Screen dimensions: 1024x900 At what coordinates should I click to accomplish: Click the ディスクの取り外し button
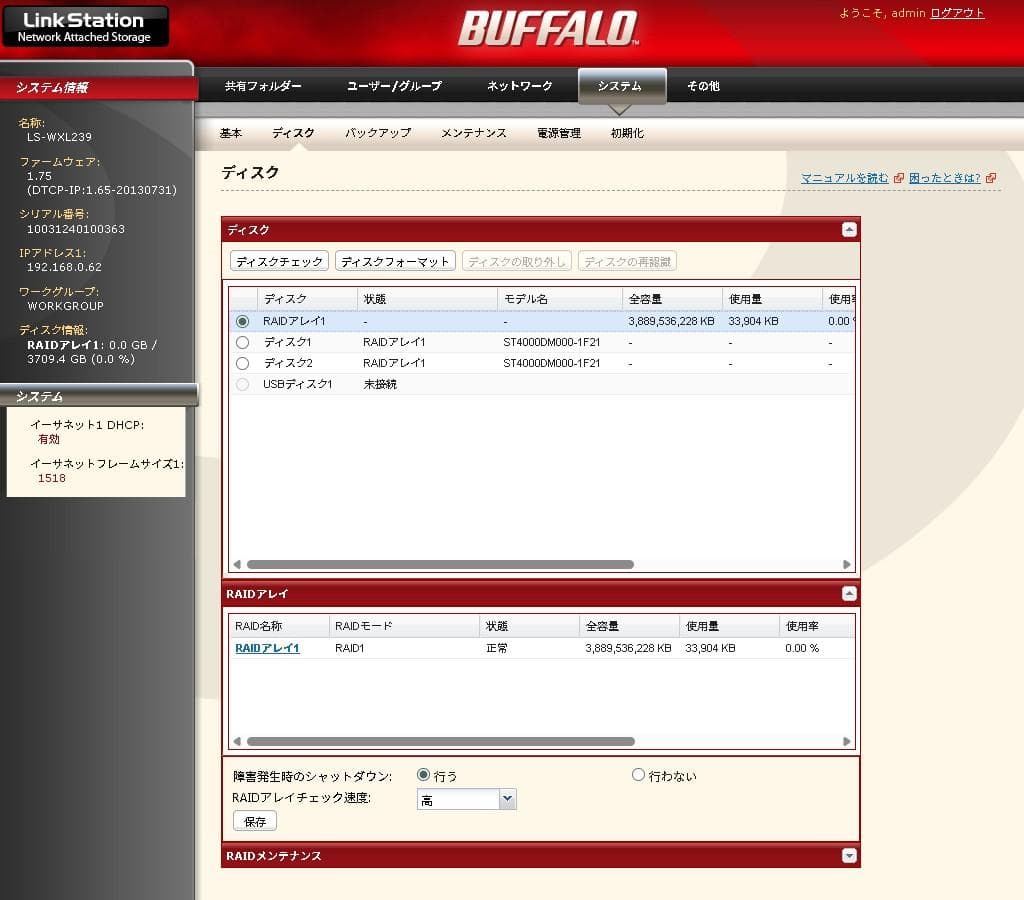(517, 261)
